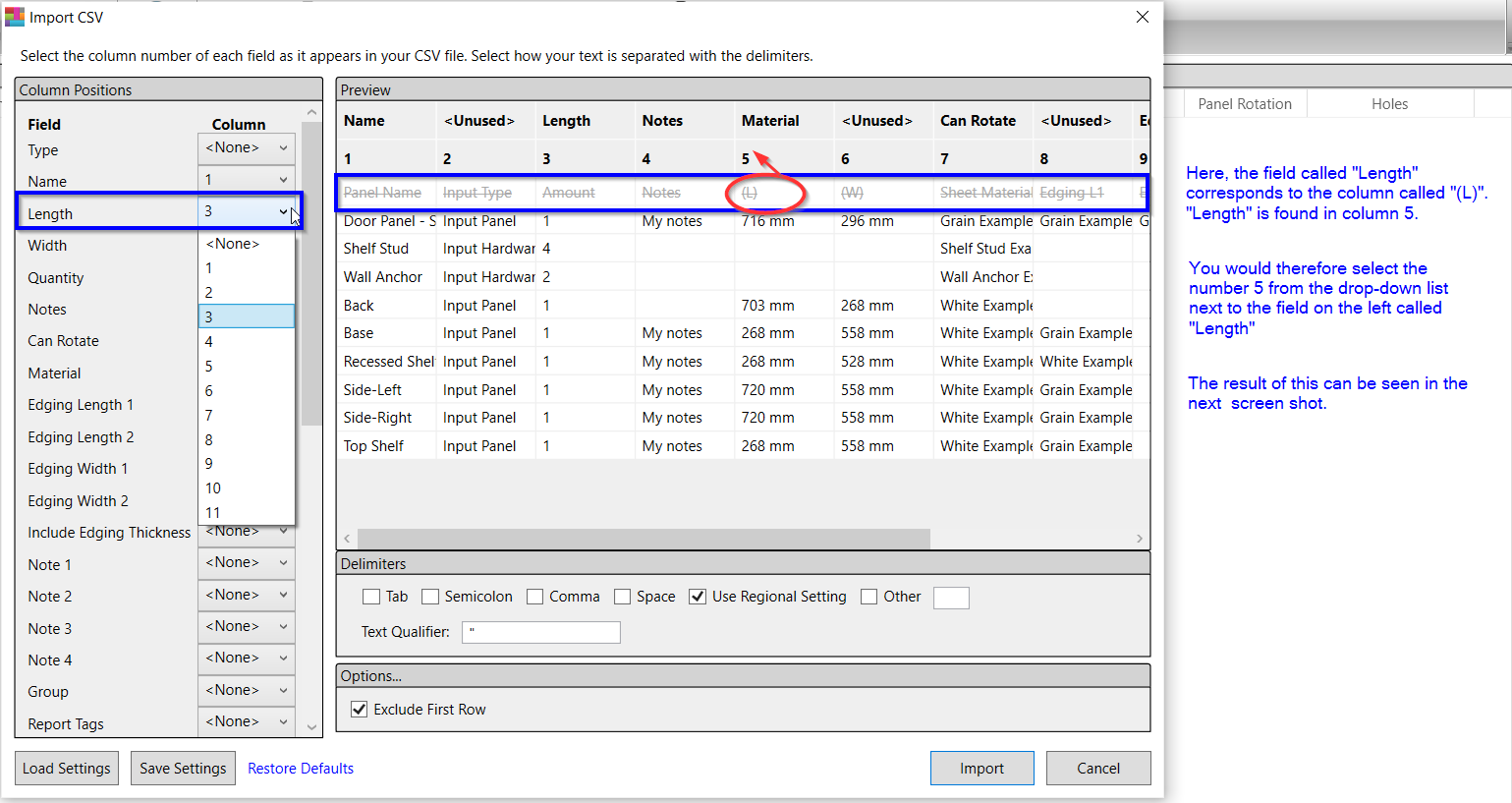The image size is (1512, 803).
Task: Click the Restore Defaults link
Action: point(301,769)
